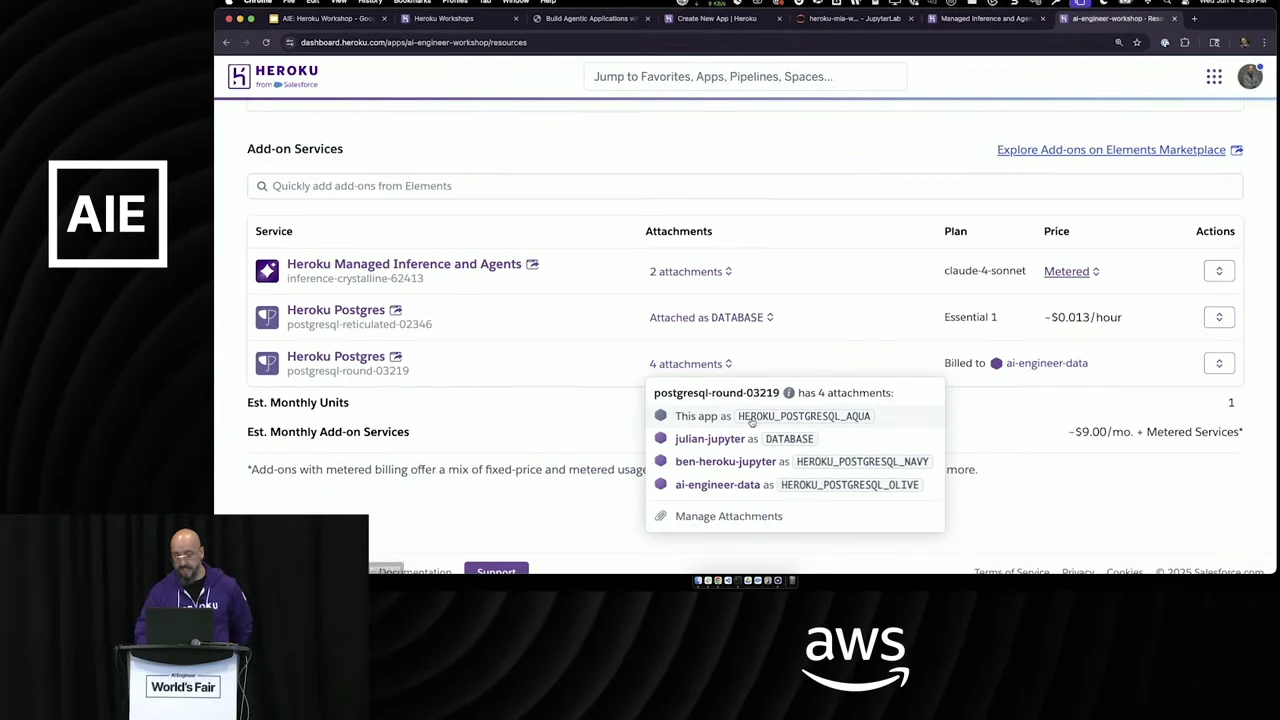Click hexagon icon next to ben-heroku-jupyter
1280x720 pixels.
pos(660,461)
